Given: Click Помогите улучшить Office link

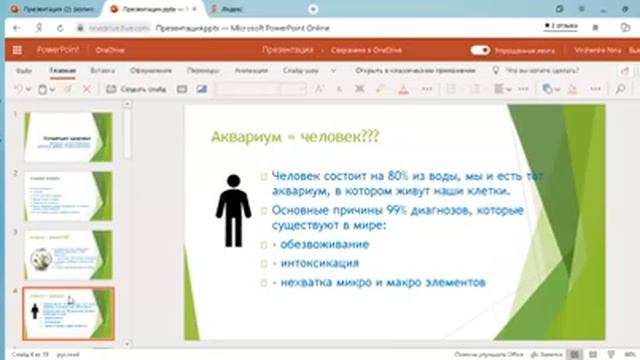Looking at the screenshot, I should click(489, 355).
